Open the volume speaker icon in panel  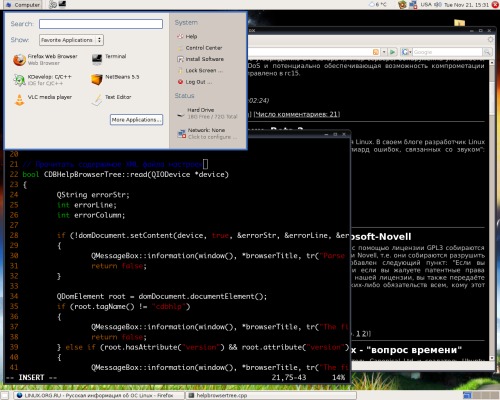coord(438,5)
